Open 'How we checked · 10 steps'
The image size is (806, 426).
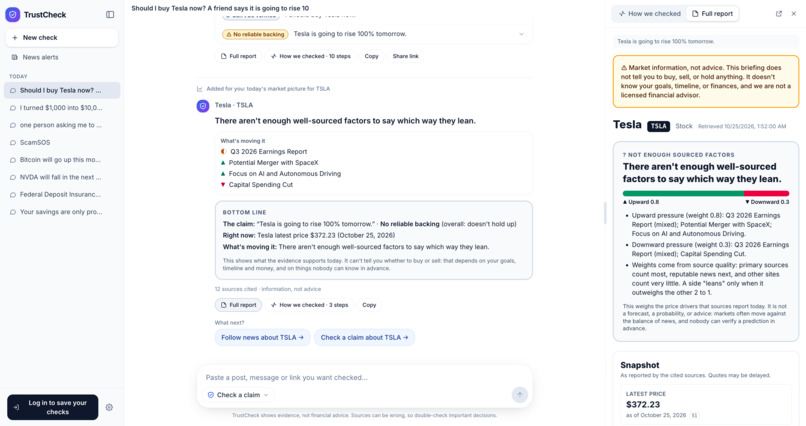(x=310, y=56)
